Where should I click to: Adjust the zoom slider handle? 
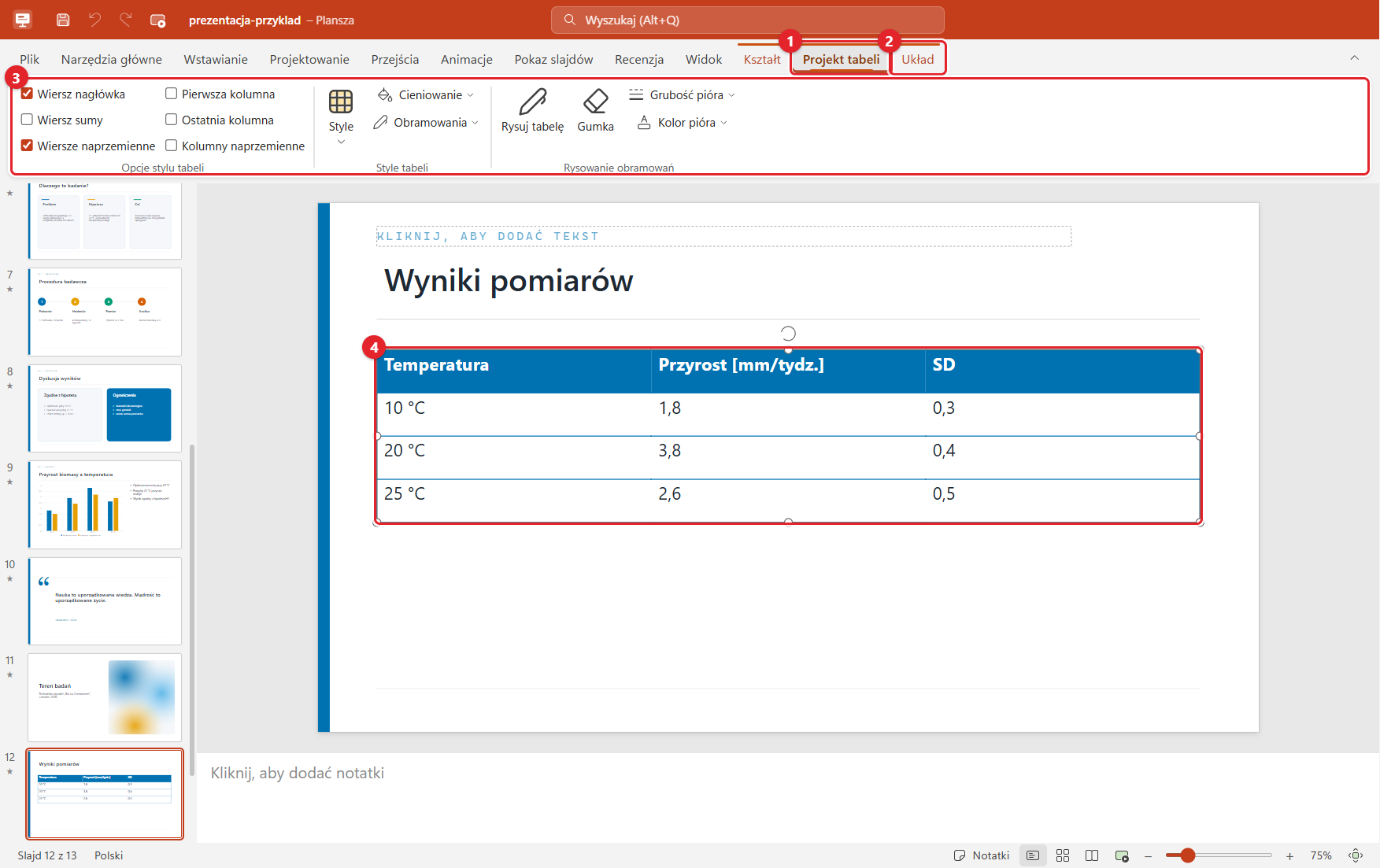coord(1188,855)
